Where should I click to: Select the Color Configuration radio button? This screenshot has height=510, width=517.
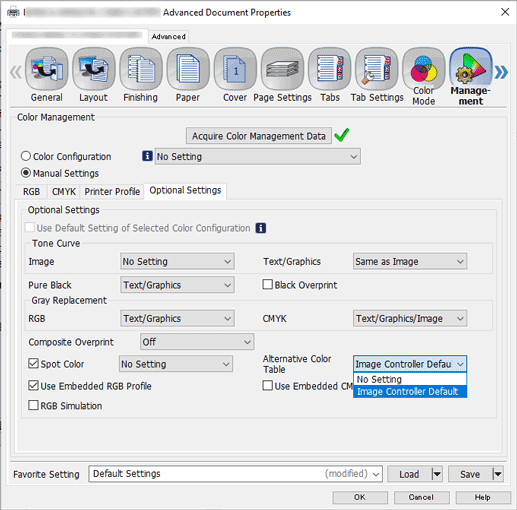(x=26, y=156)
